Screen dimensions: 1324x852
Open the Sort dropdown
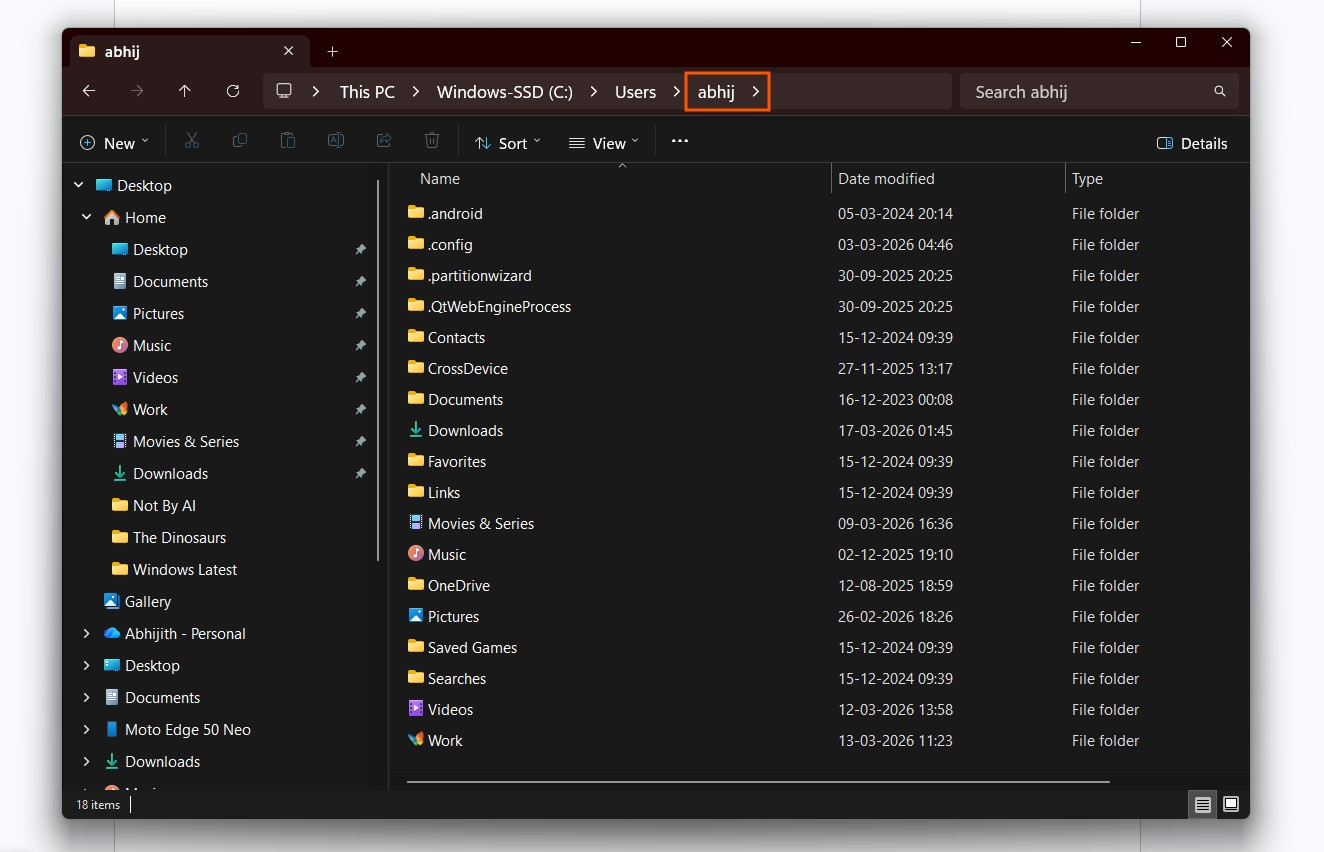click(x=507, y=142)
